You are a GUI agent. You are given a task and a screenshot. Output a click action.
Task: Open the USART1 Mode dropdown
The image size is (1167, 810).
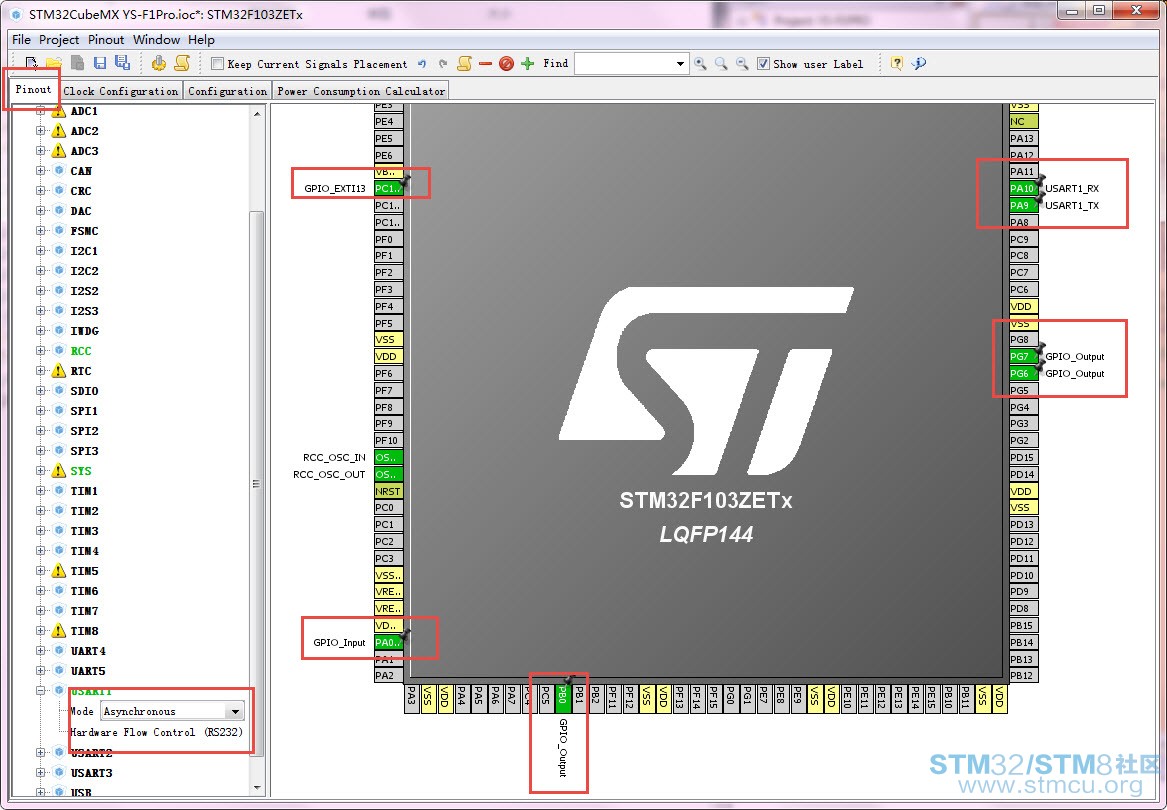pyautogui.click(x=235, y=712)
